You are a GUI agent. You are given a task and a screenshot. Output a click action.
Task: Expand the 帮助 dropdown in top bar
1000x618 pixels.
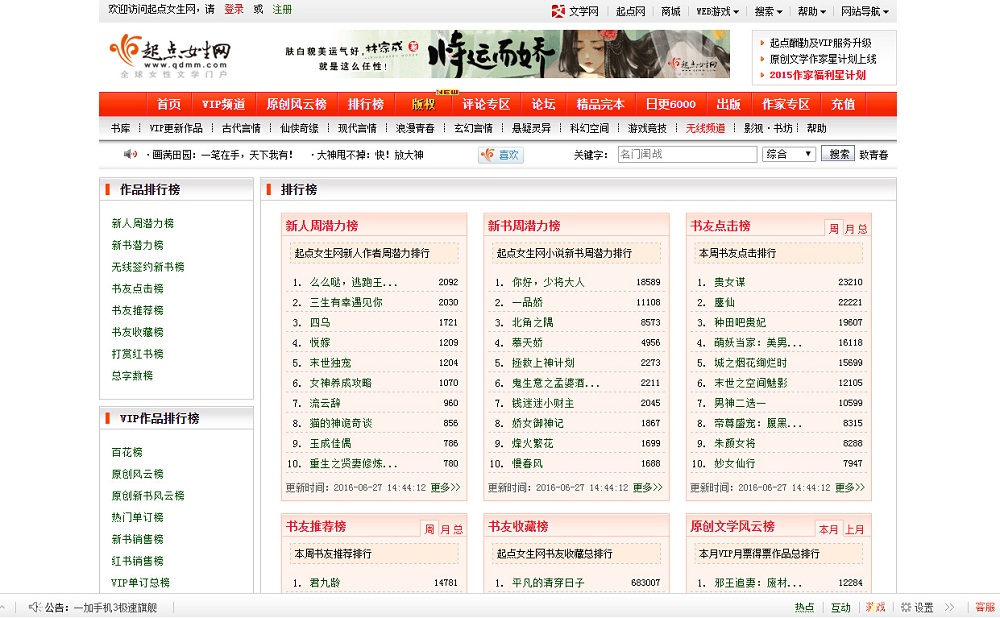811,11
